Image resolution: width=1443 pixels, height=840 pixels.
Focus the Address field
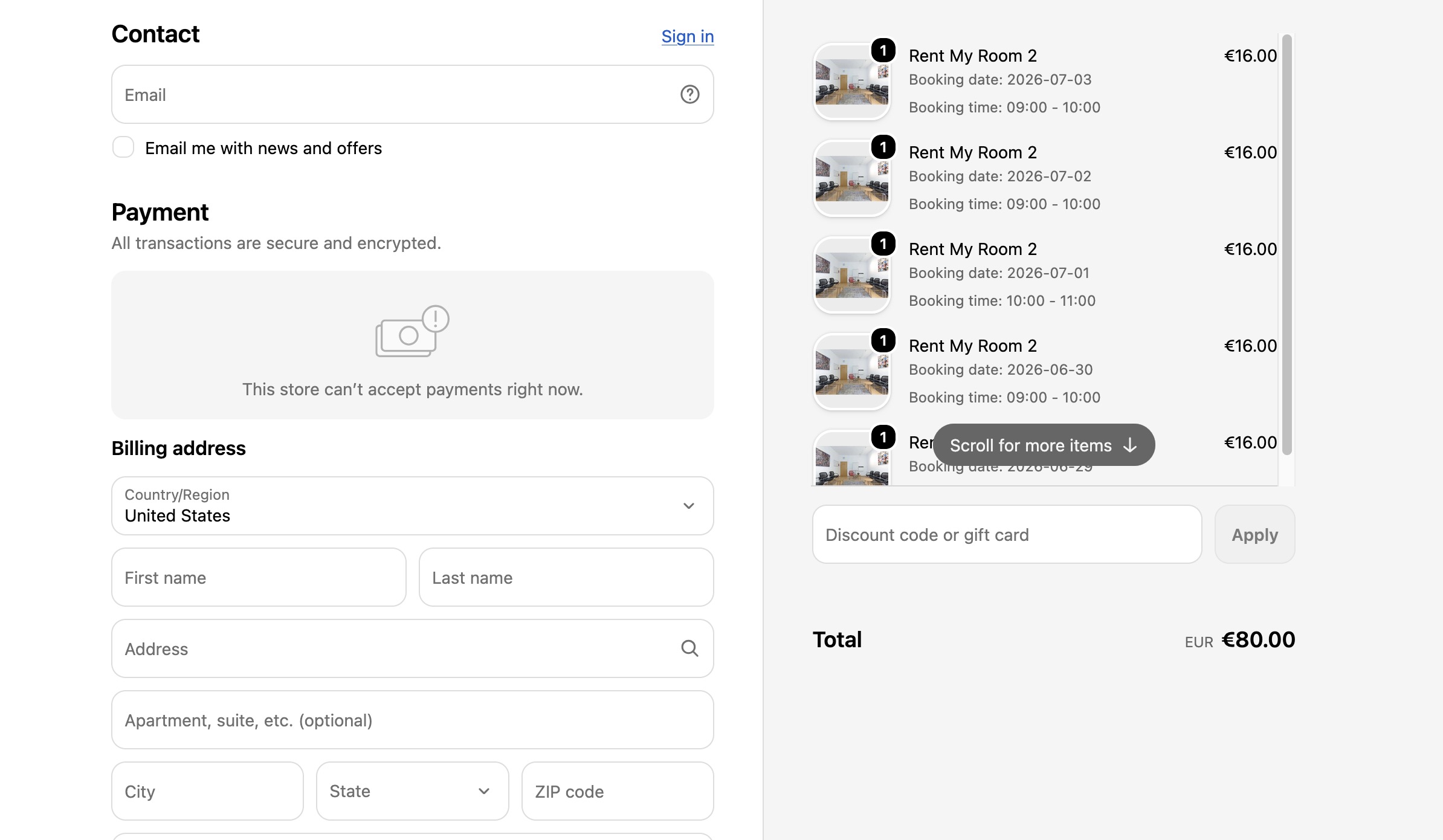coord(412,648)
